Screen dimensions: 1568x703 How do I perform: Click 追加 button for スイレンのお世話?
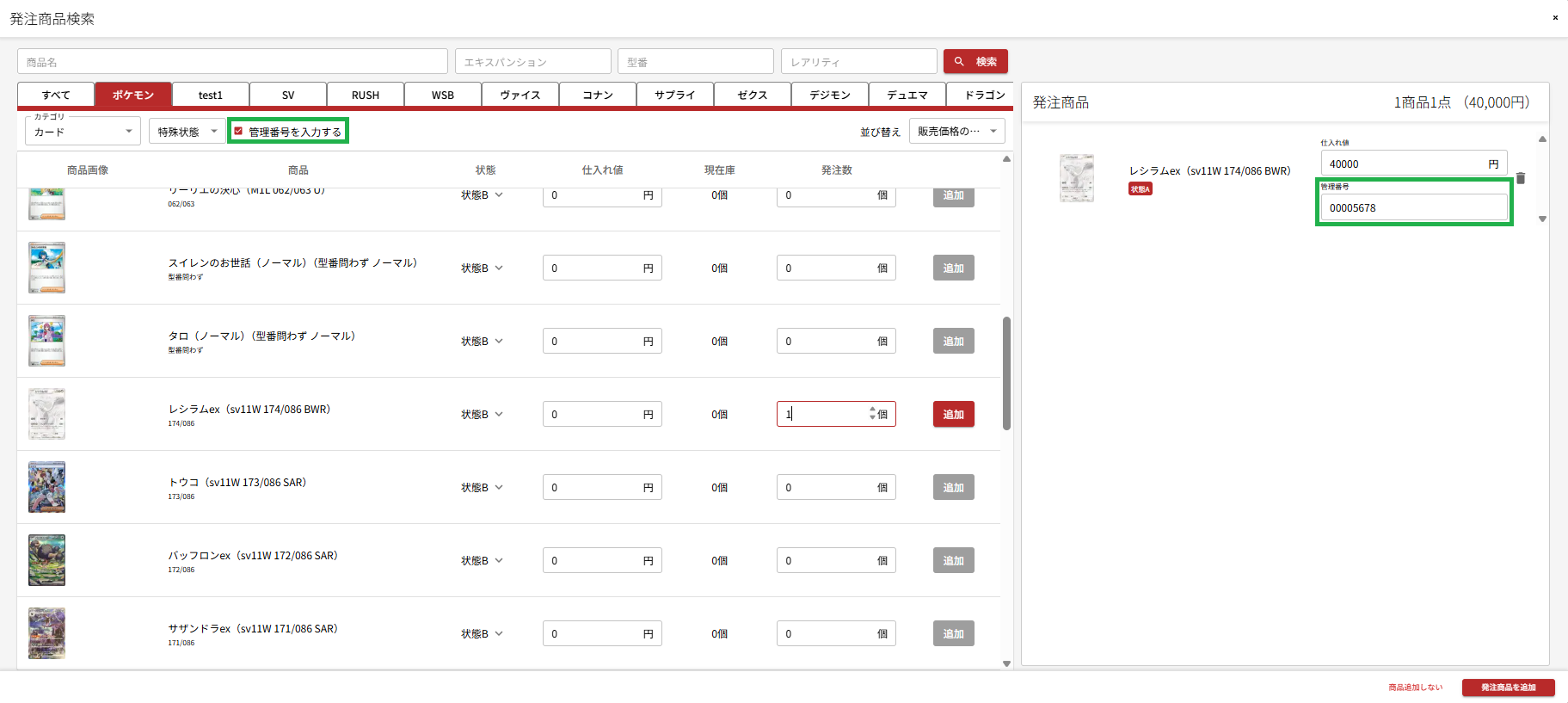[x=954, y=268]
